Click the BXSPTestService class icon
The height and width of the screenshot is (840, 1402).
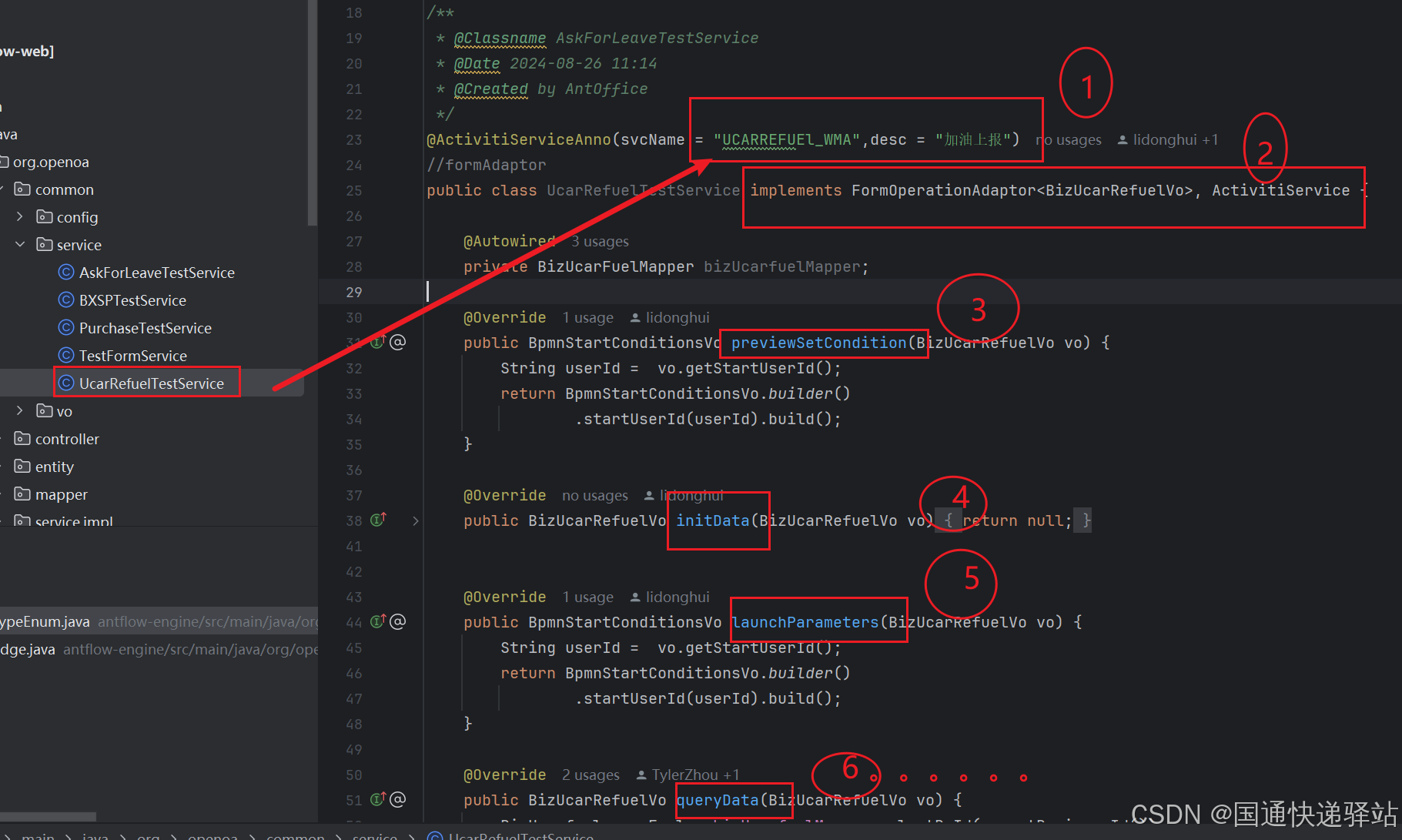pos(66,300)
